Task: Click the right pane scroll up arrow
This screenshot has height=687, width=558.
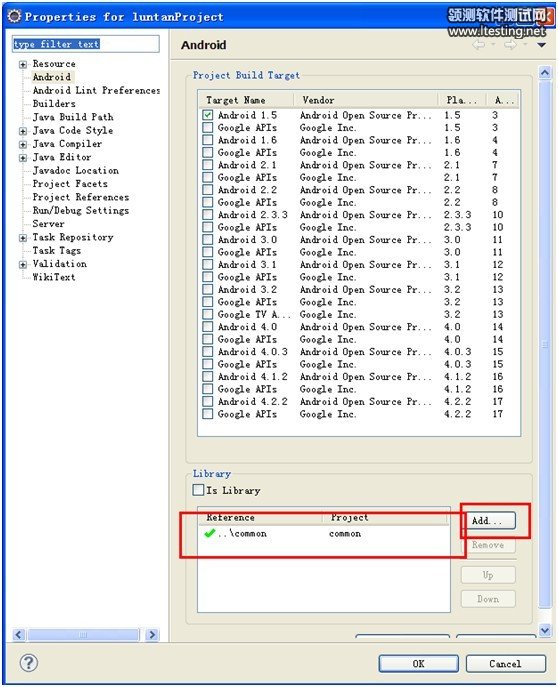Action: [544, 72]
